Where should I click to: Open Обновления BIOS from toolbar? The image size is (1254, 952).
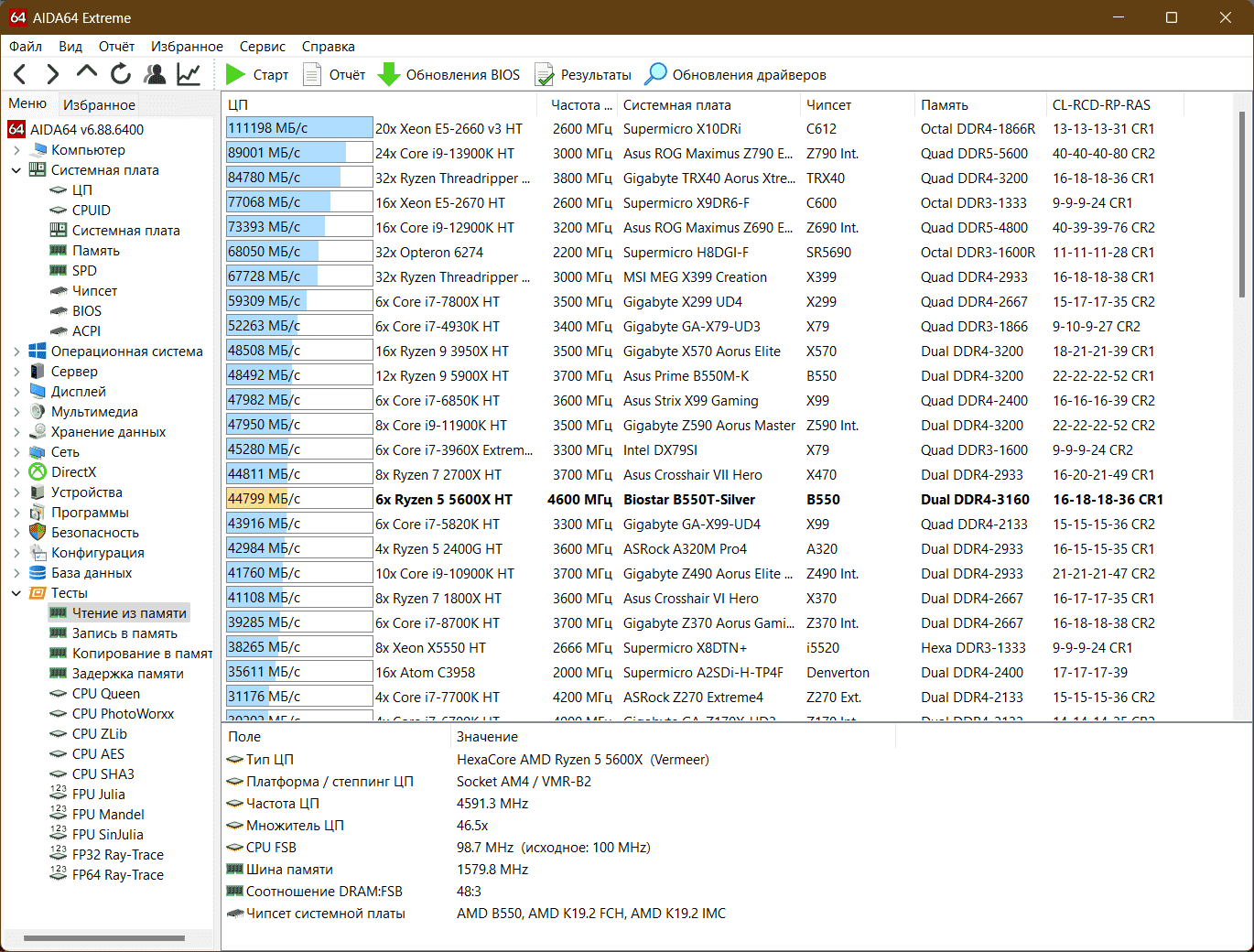point(449,75)
